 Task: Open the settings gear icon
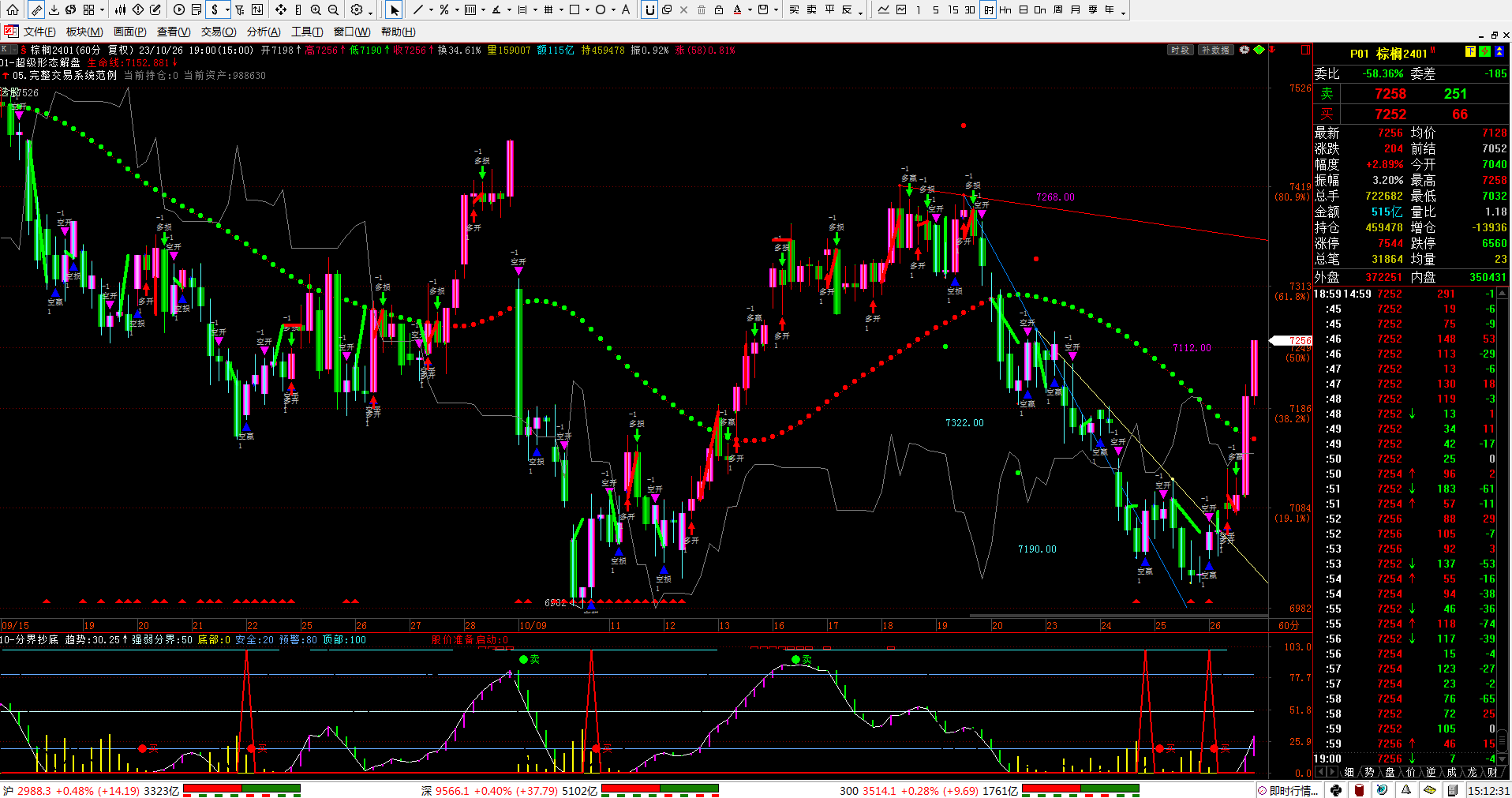[x=357, y=9]
